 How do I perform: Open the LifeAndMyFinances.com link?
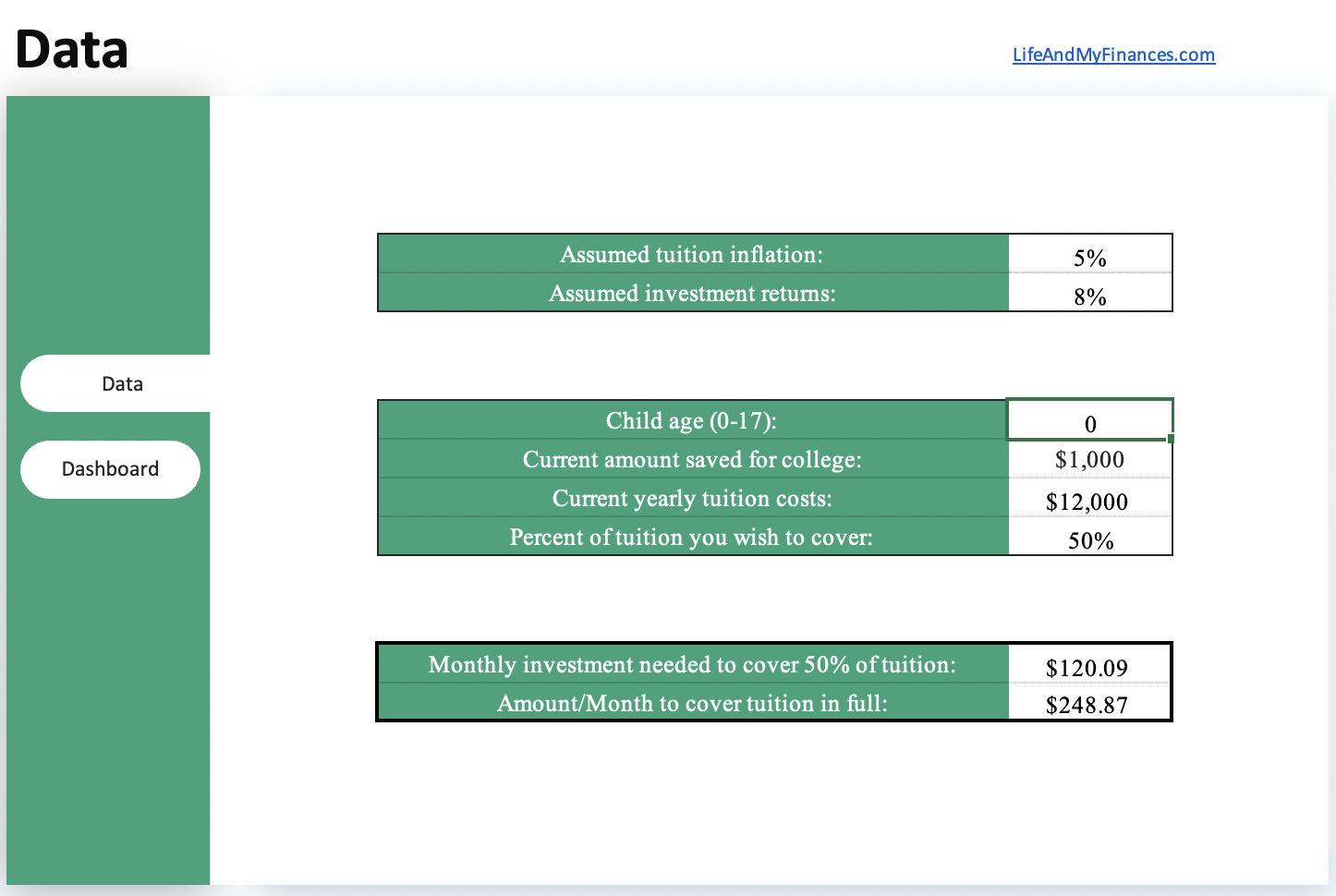coord(1113,54)
